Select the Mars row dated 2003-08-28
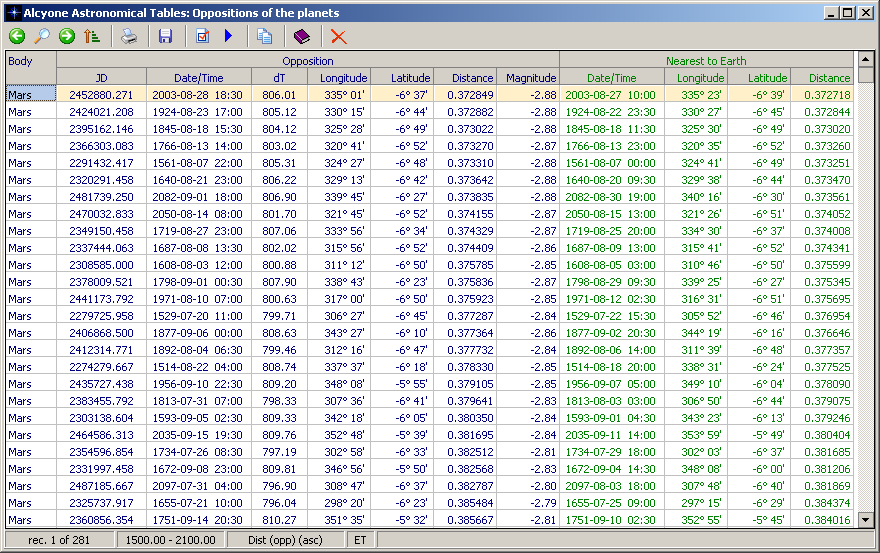 [30, 94]
